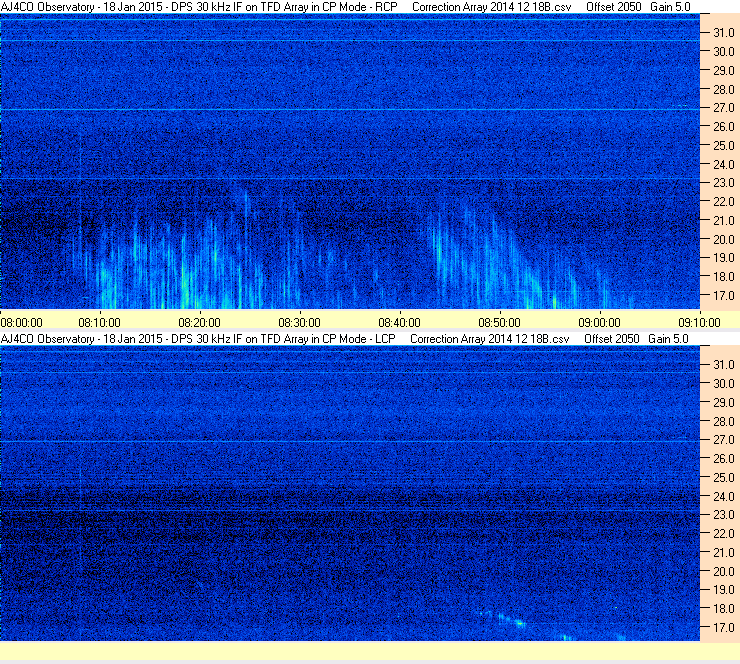This screenshot has width=740, height=664.
Task: Click the 30.0 frequency label on RCP axis
Action: pos(723,52)
